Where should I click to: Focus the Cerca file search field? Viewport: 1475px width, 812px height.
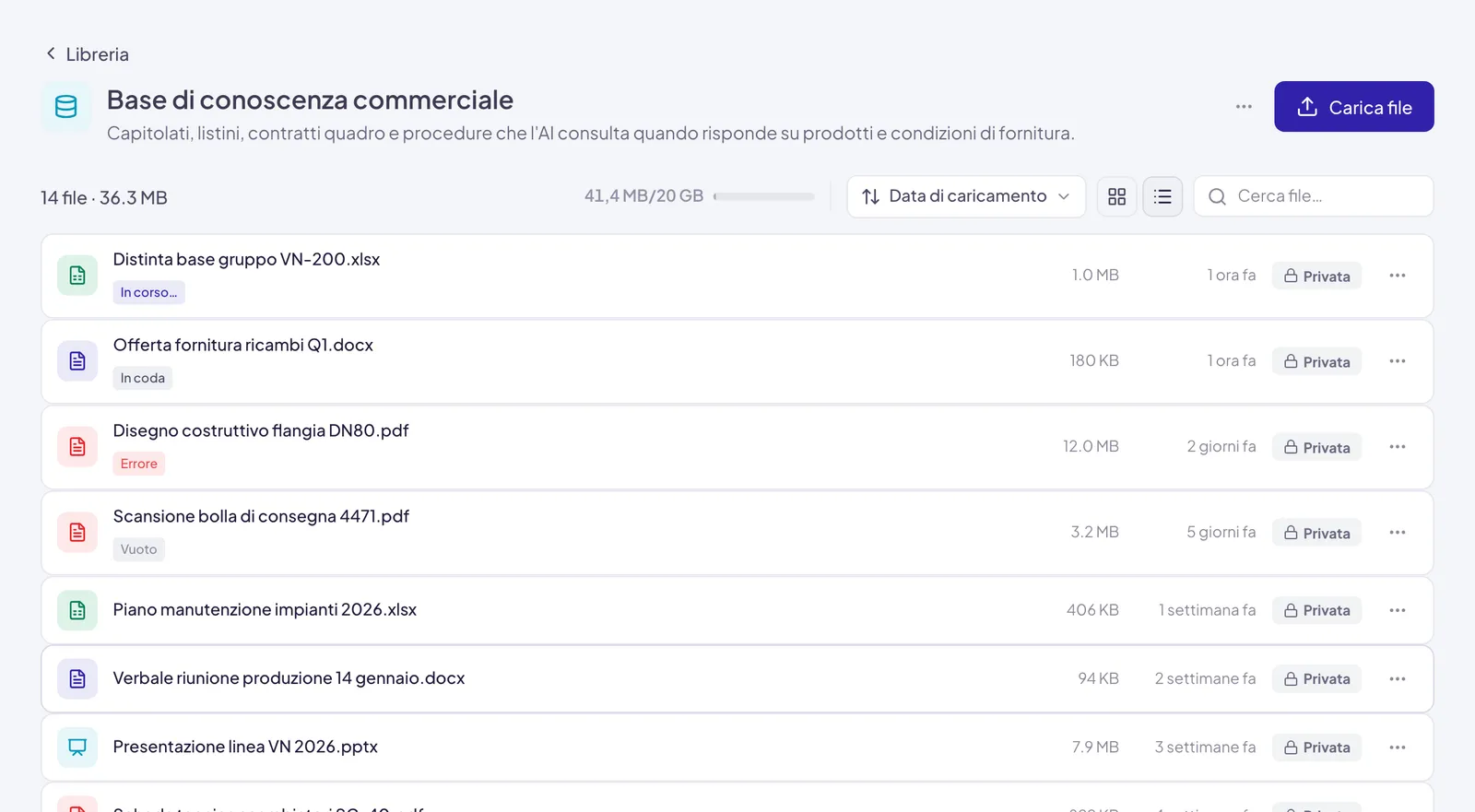click(1313, 196)
